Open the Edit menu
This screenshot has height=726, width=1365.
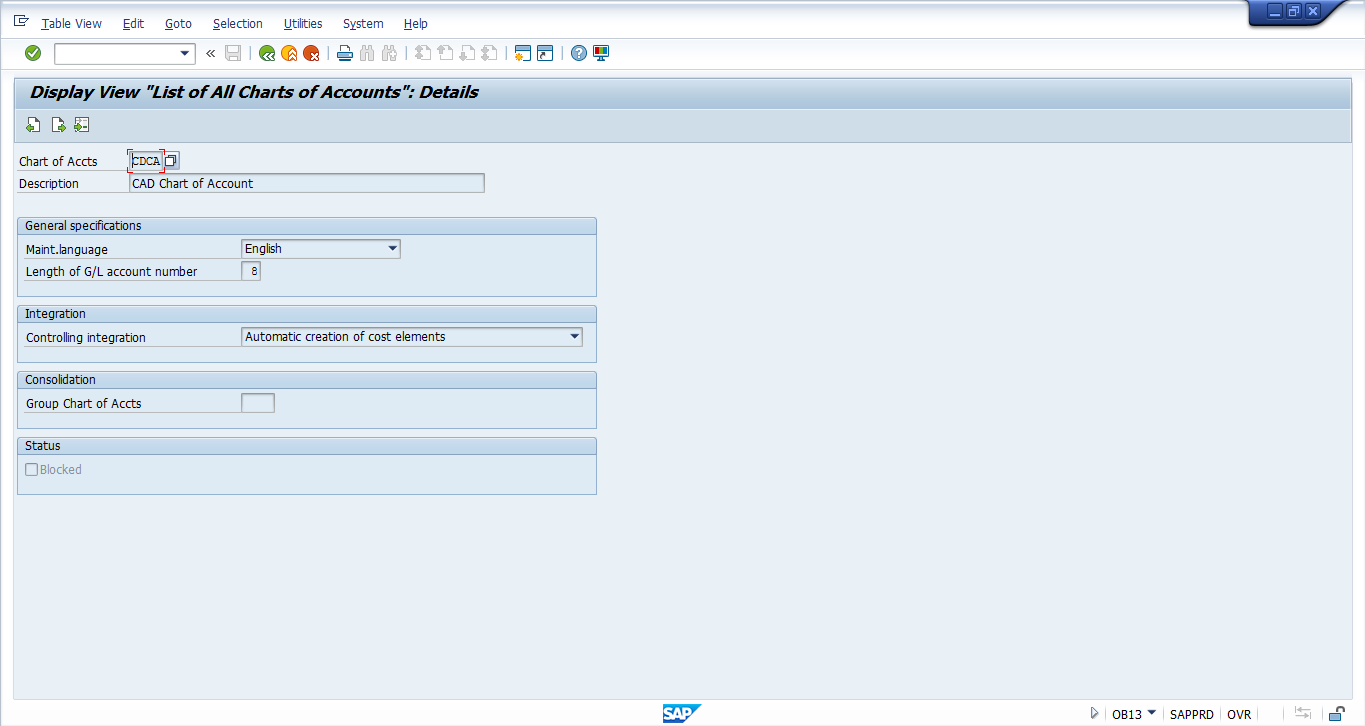133,23
